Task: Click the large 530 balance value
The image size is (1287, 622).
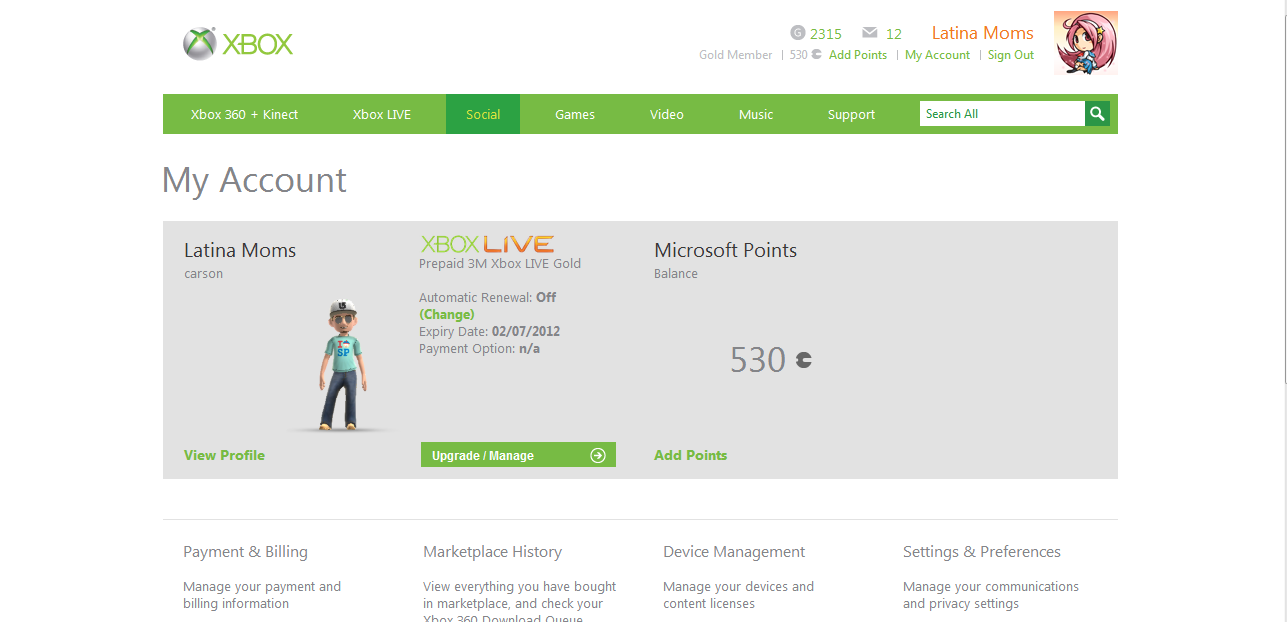Action: (x=758, y=360)
